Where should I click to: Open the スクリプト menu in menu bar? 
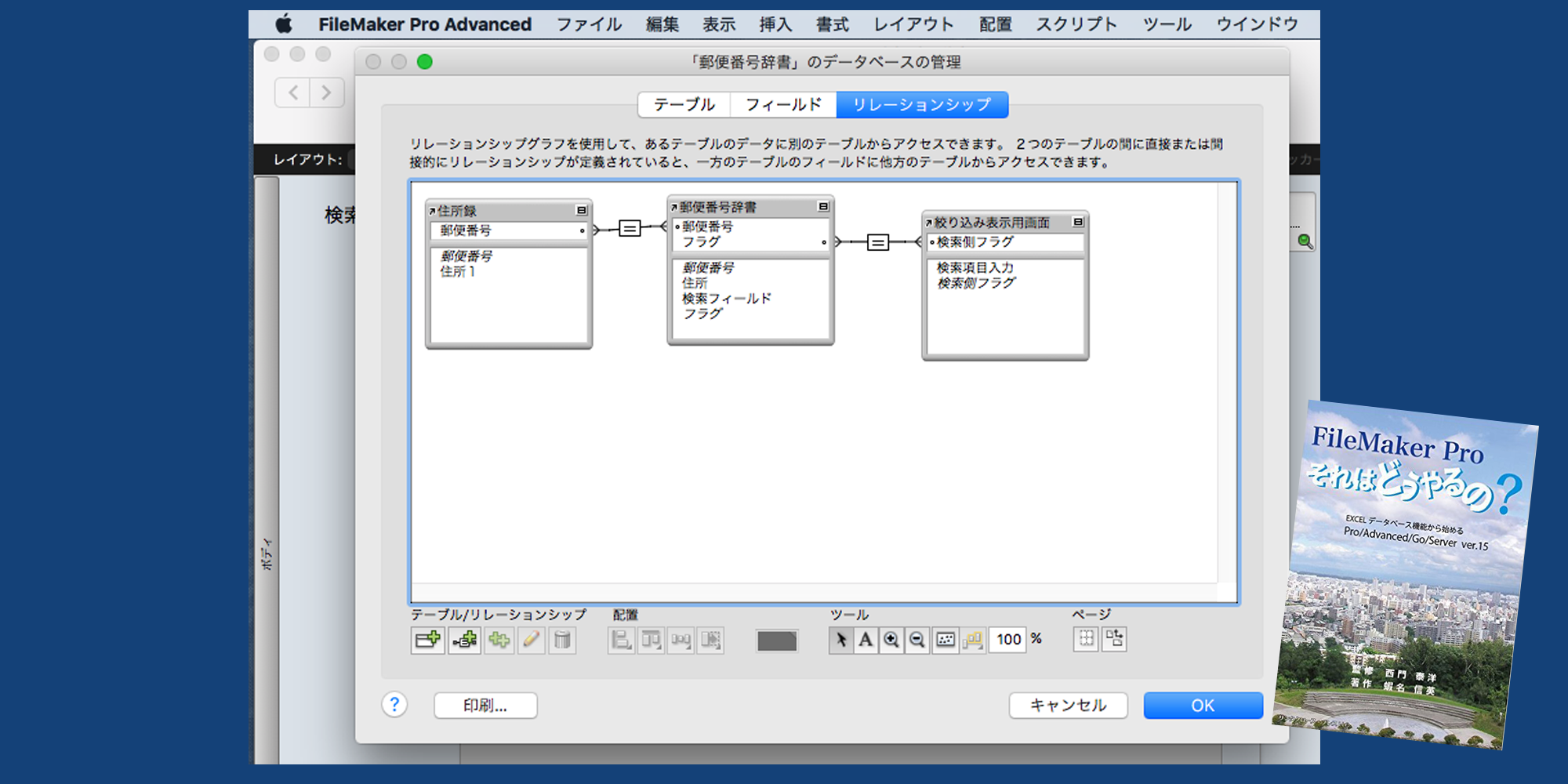click(1076, 24)
